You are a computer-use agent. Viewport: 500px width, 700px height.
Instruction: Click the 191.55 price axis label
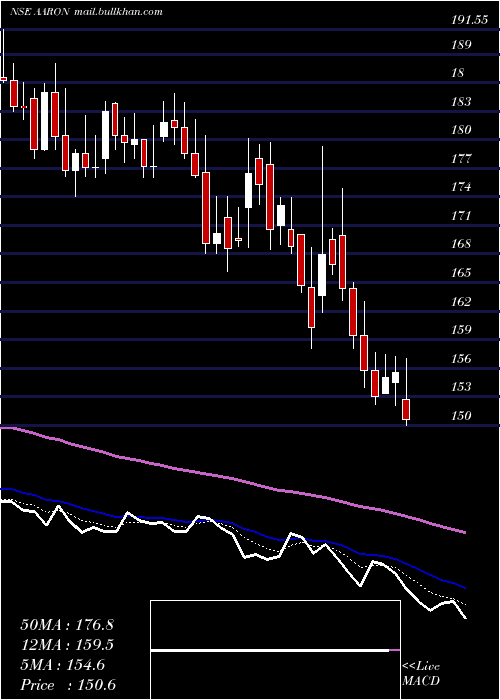(x=468, y=20)
